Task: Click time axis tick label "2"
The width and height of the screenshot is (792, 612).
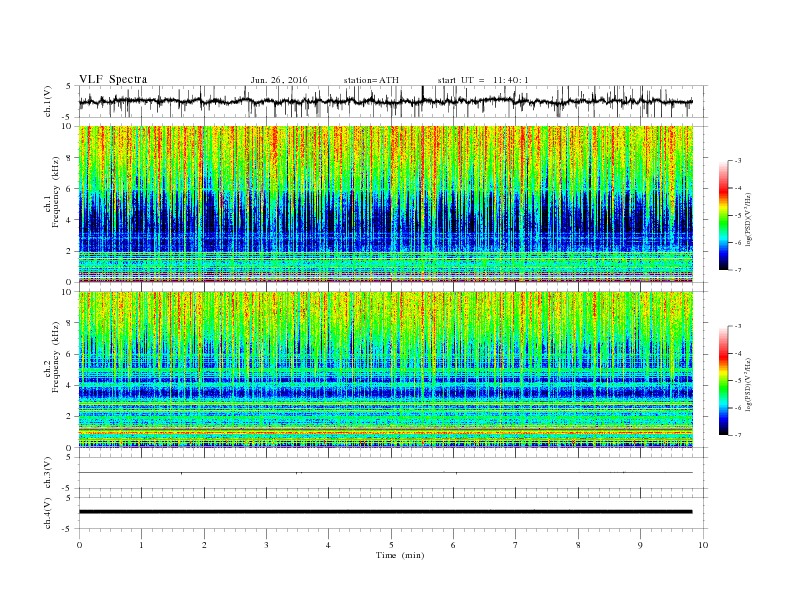Action: click(204, 545)
